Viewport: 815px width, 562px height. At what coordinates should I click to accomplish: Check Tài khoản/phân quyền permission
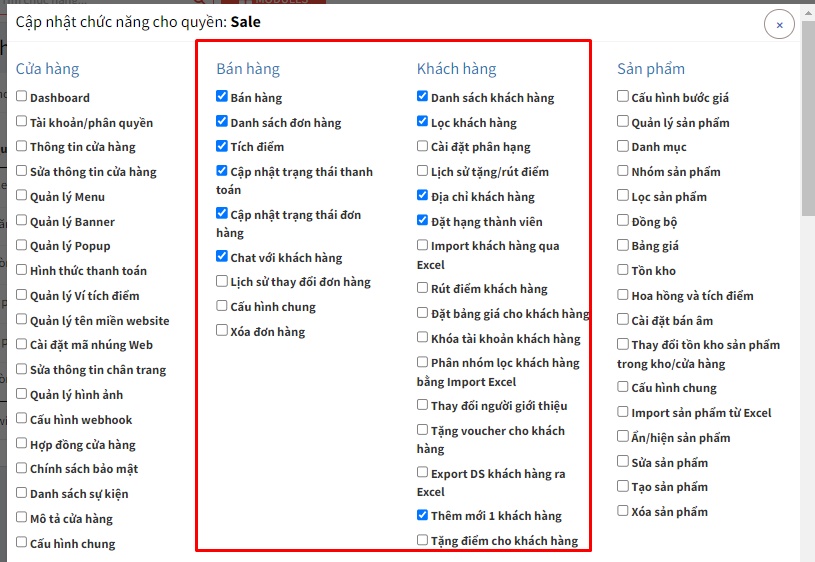coord(21,122)
